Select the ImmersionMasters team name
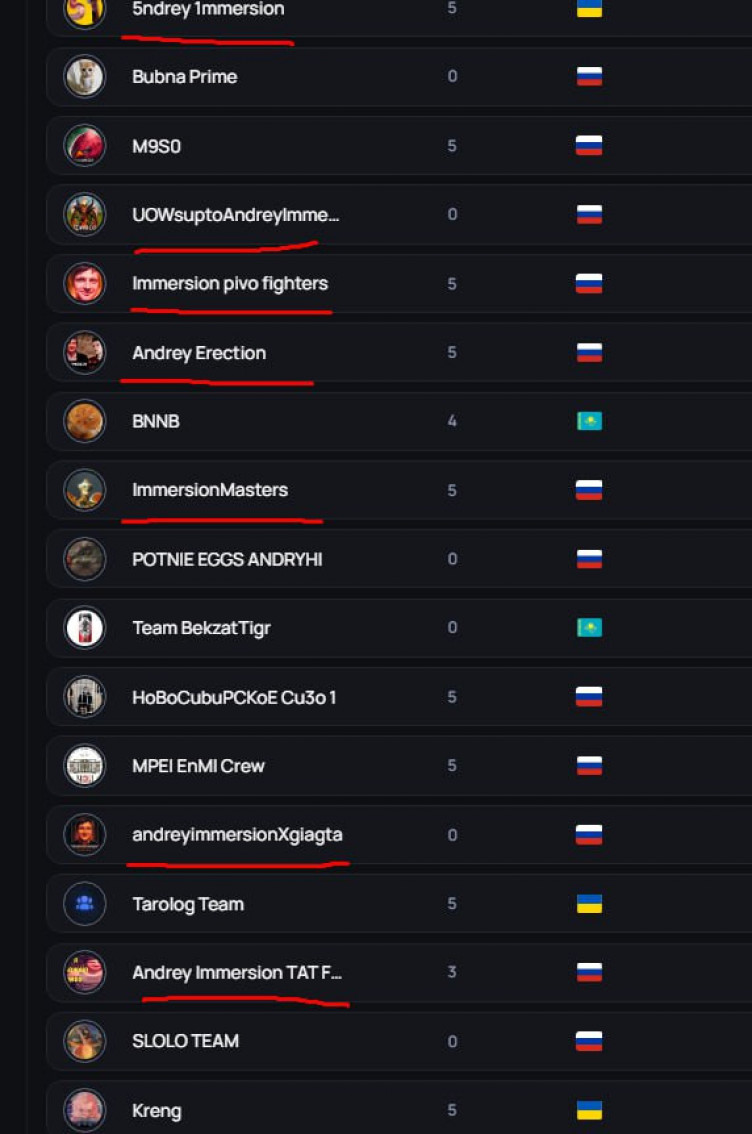 pos(210,490)
